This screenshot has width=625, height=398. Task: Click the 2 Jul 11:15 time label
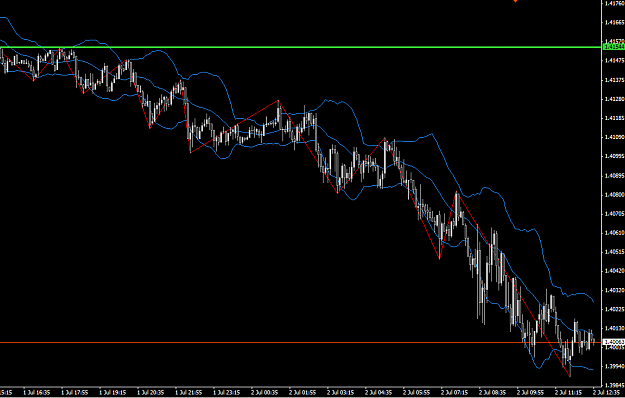569,393
